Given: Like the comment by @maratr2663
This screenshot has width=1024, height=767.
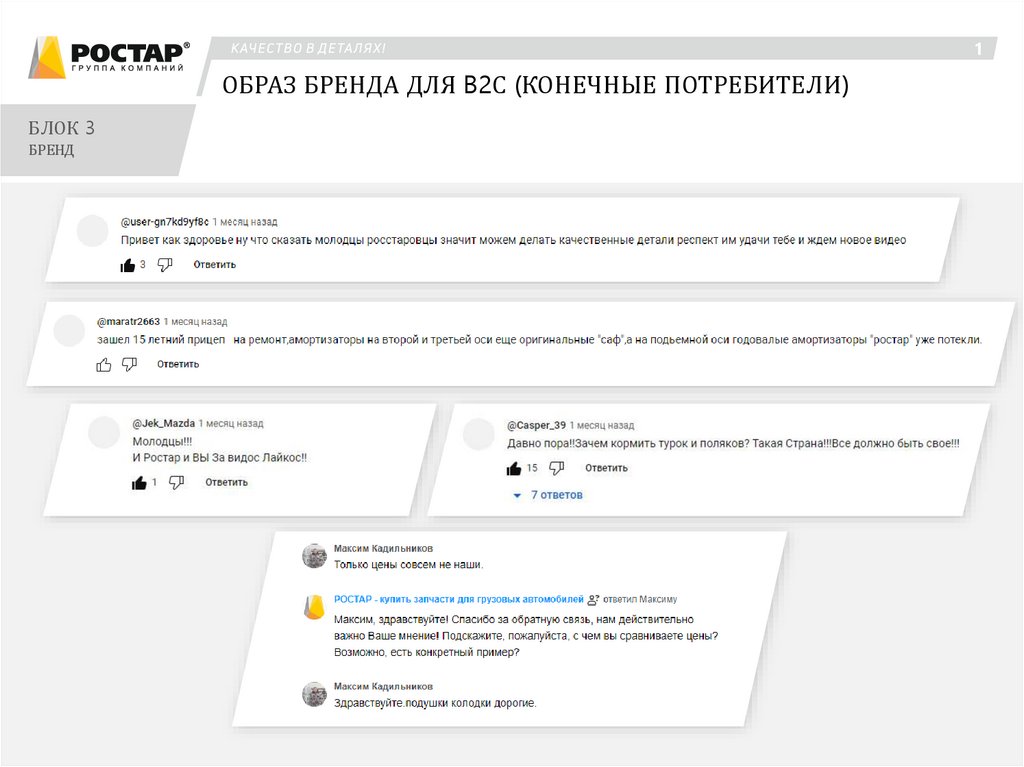Looking at the screenshot, I should coord(104,365).
